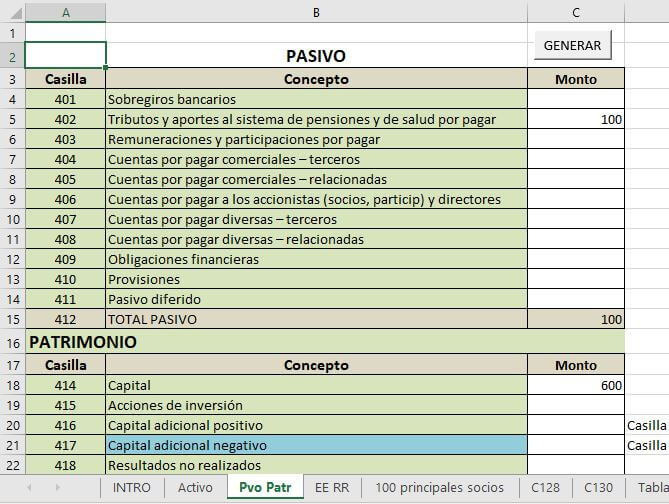Click the blue Capital adicional negativo cell
669x504 pixels.
(316, 445)
